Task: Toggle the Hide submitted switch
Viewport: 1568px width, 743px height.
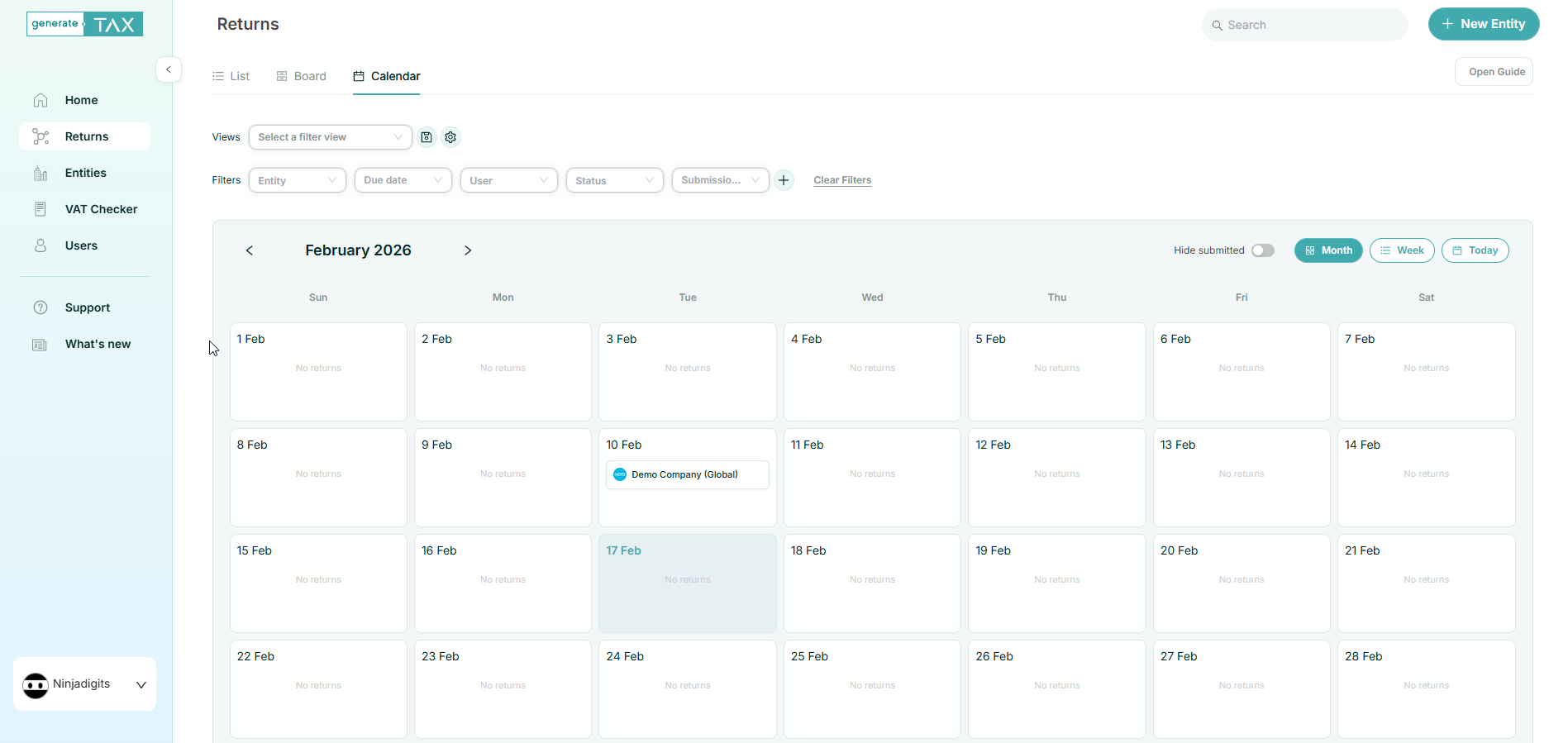Action: (1262, 250)
